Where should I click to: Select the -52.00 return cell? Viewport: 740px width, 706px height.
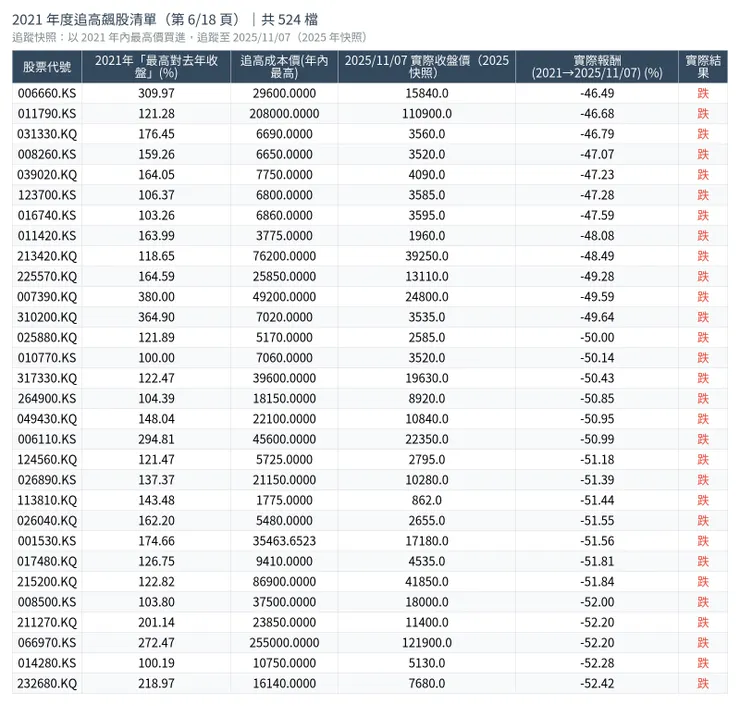(597, 602)
